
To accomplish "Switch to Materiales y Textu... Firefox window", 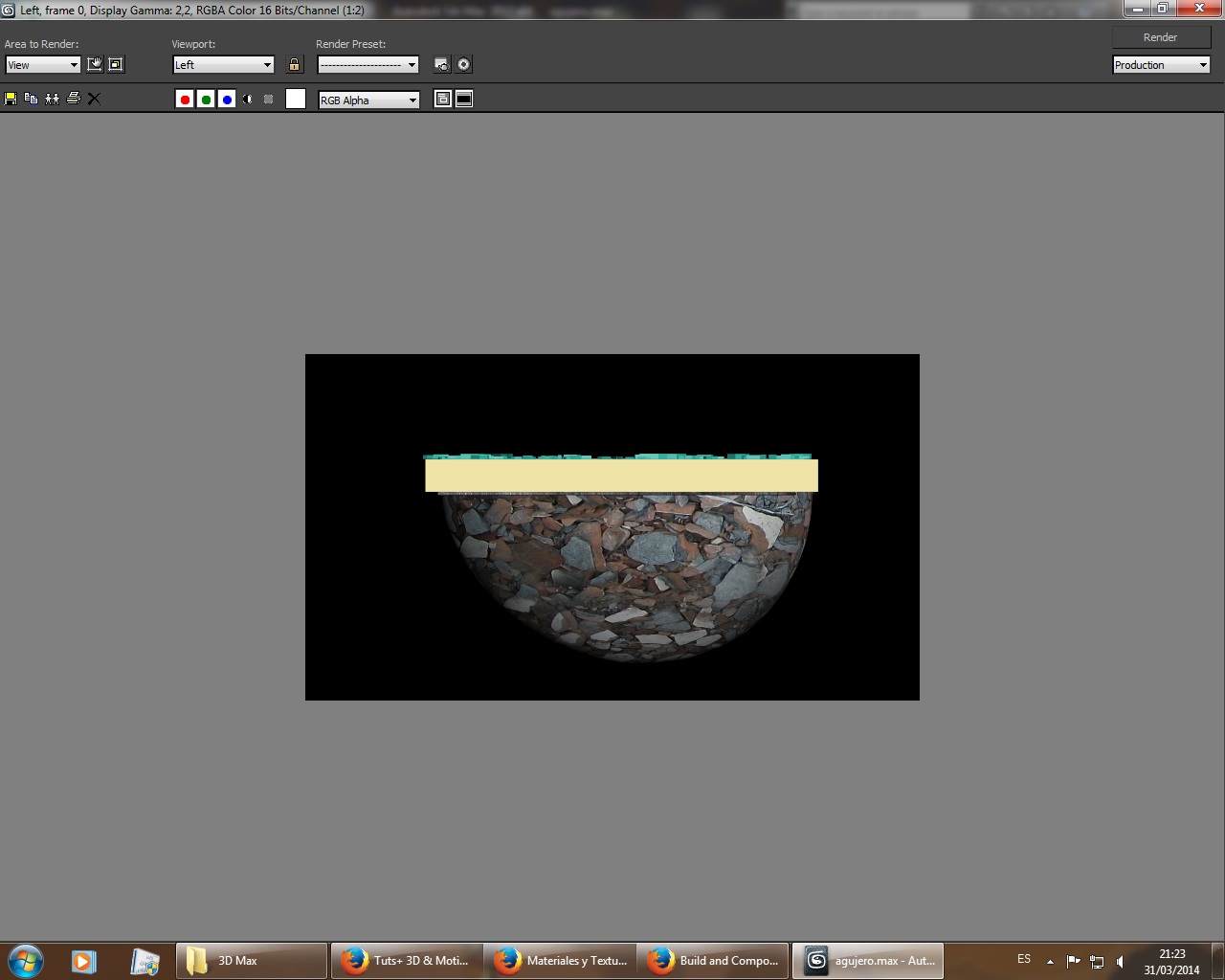I will pos(560,961).
